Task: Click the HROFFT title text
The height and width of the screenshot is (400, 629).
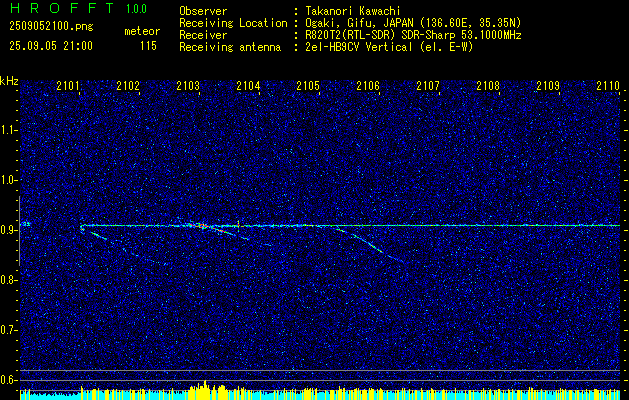Action: (61, 8)
